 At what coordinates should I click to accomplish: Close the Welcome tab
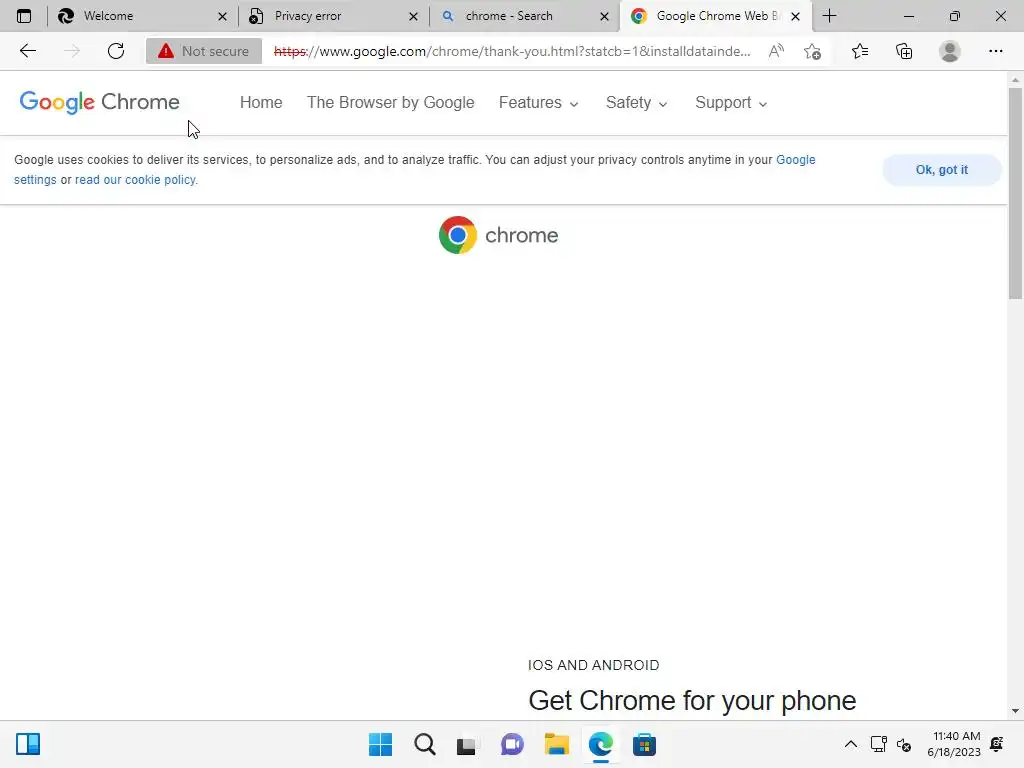[x=222, y=16]
